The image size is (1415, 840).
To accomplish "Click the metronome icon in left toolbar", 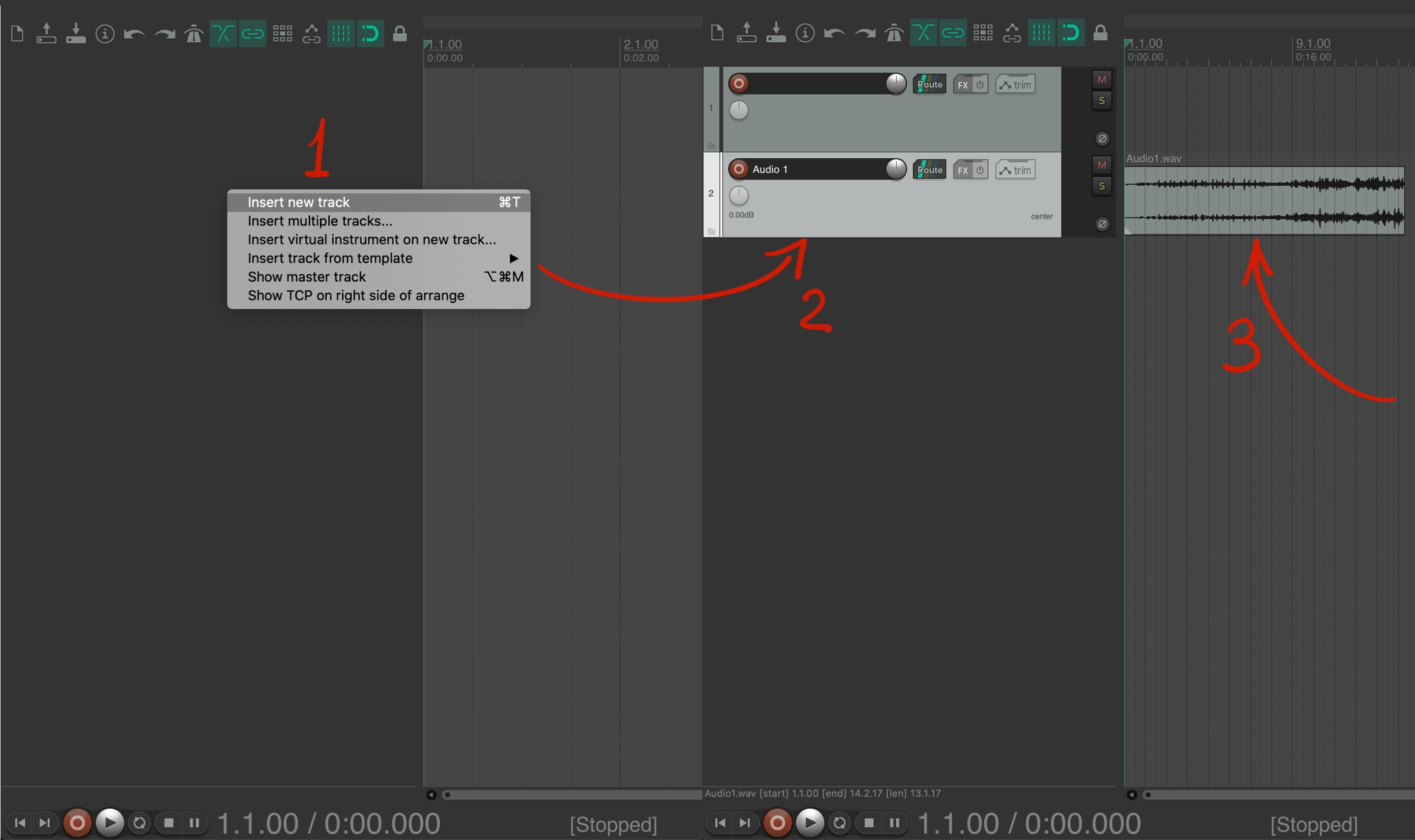I will (x=193, y=33).
